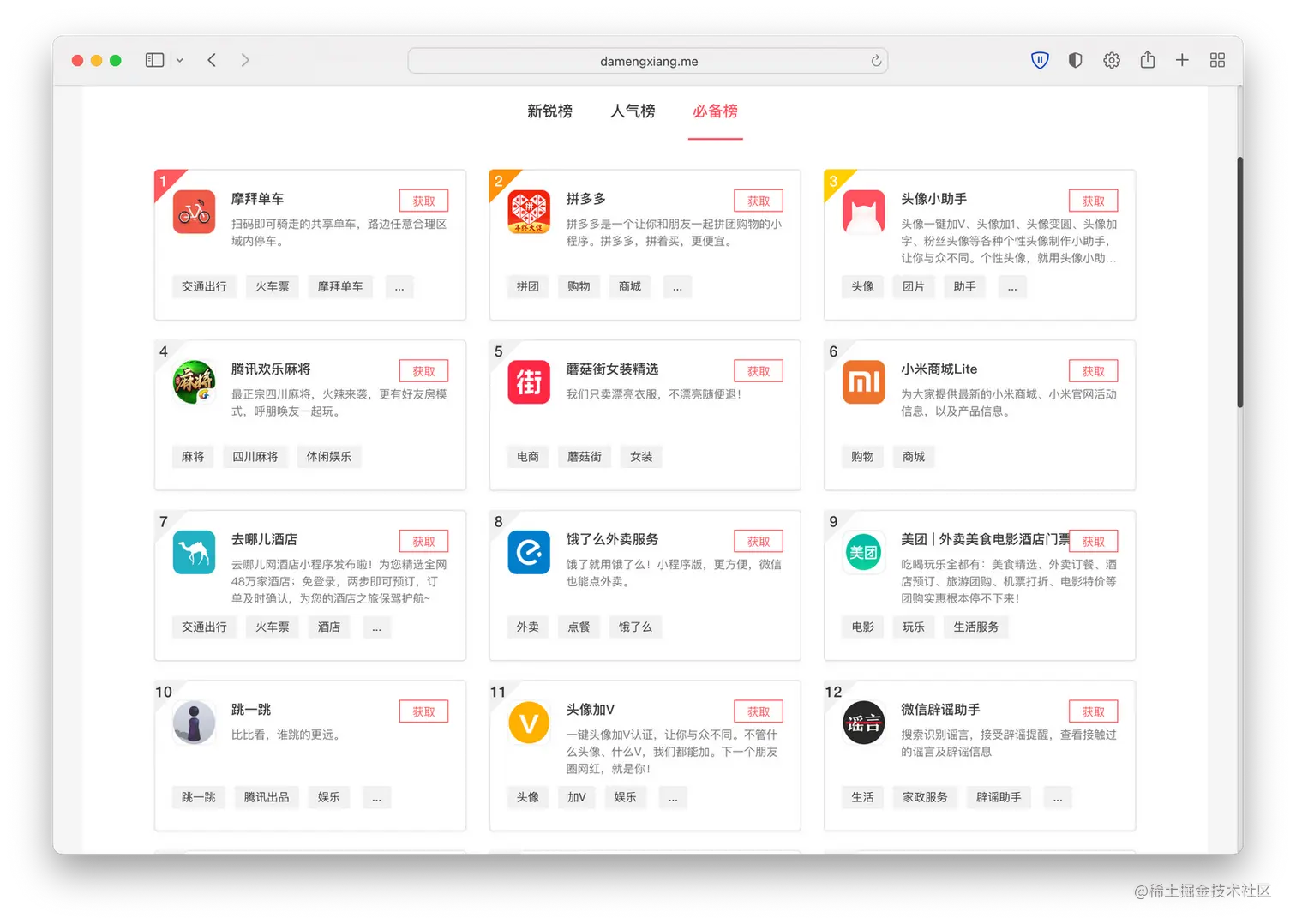Expand hidden tags on 头像小助手 card
Viewport: 1296px width, 924px height.
point(1012,286)
